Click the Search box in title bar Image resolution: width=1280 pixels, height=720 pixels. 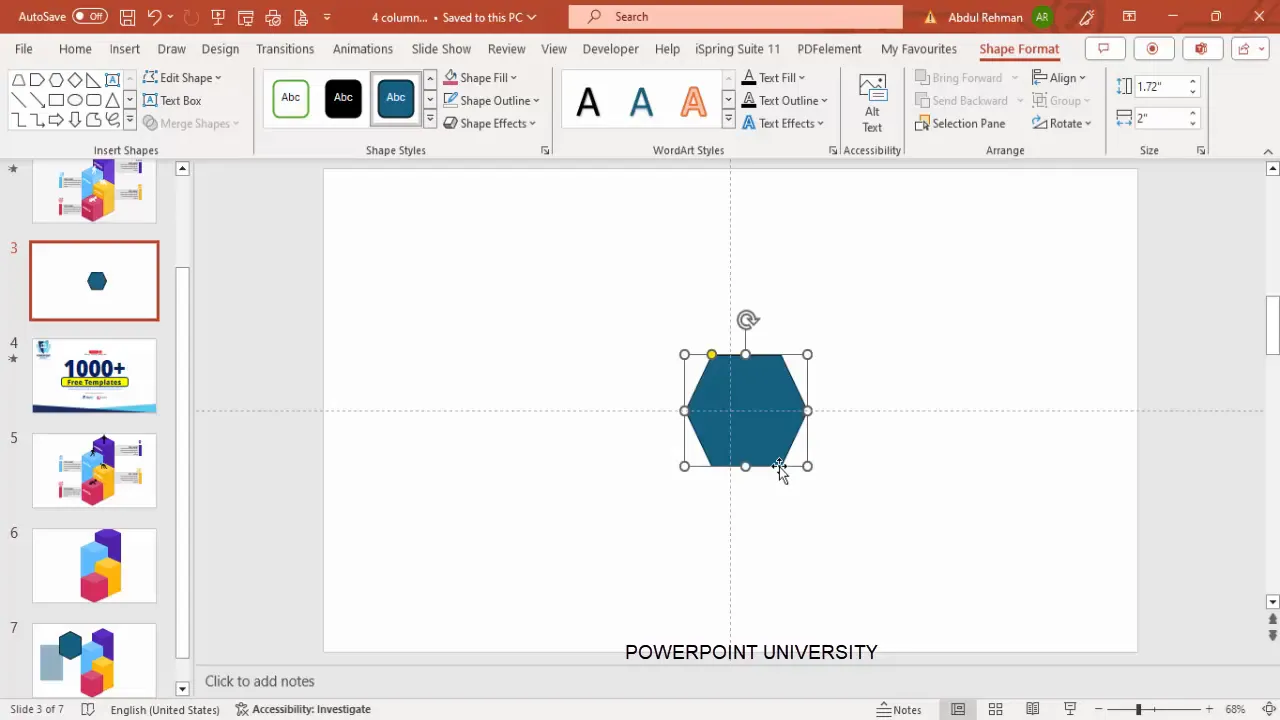click(735, 17)
